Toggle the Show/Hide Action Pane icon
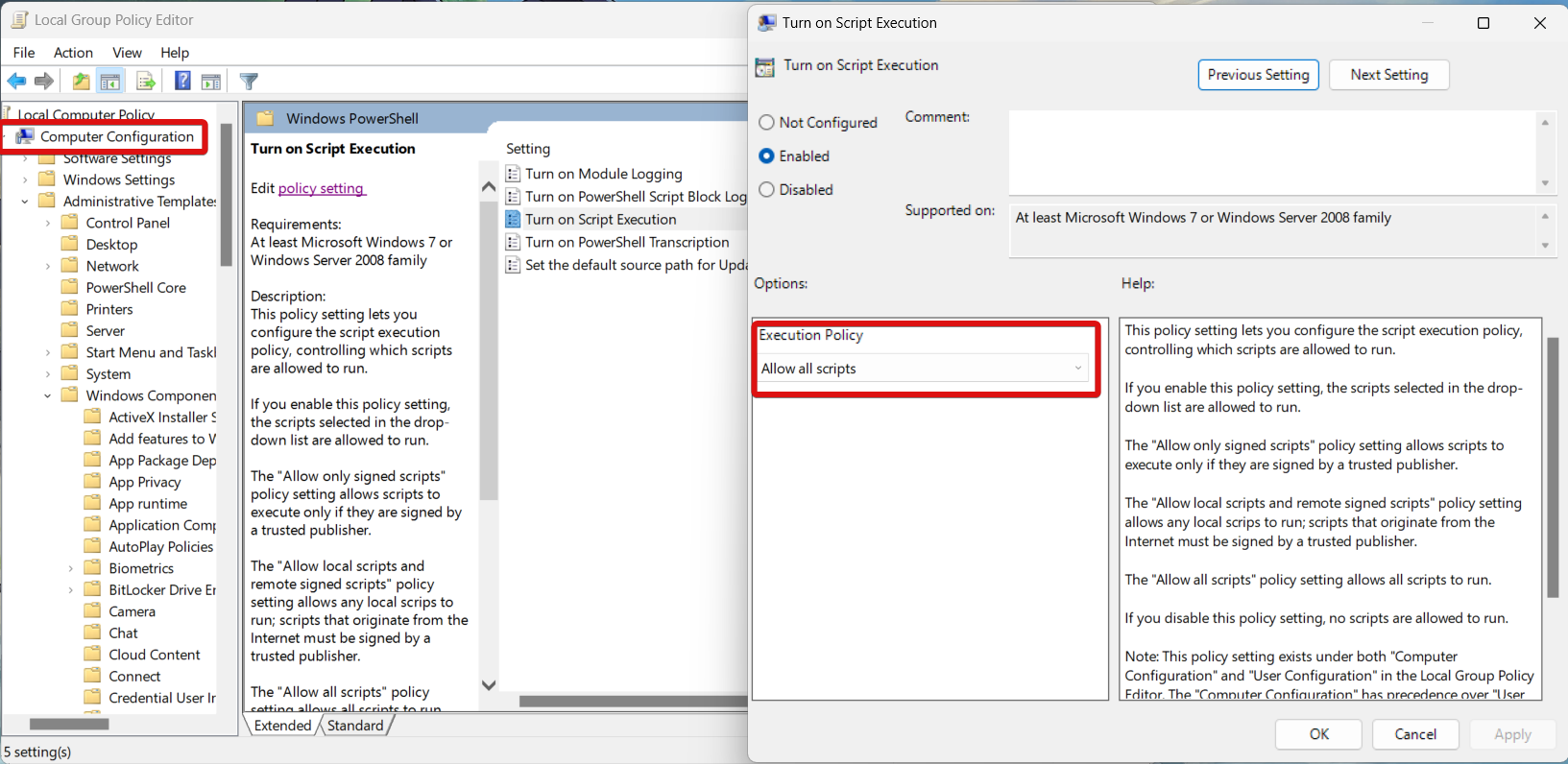 211,82
